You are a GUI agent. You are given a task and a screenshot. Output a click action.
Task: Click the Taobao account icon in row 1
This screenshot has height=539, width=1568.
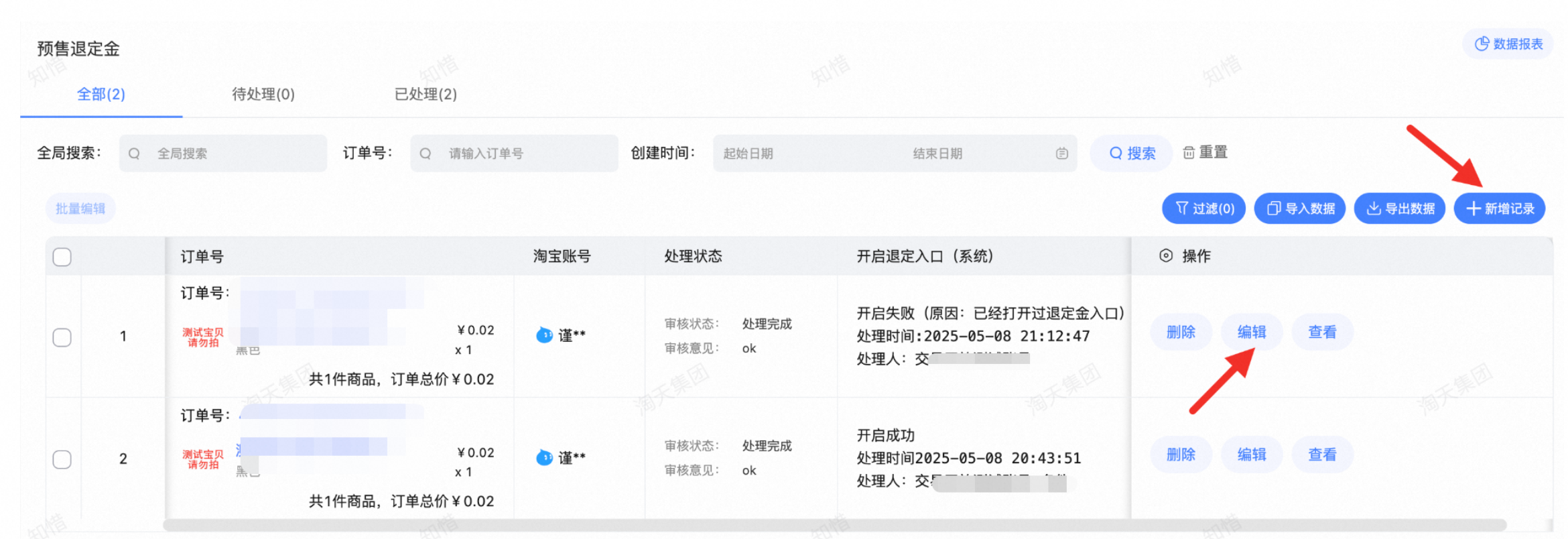click(545, 335)
